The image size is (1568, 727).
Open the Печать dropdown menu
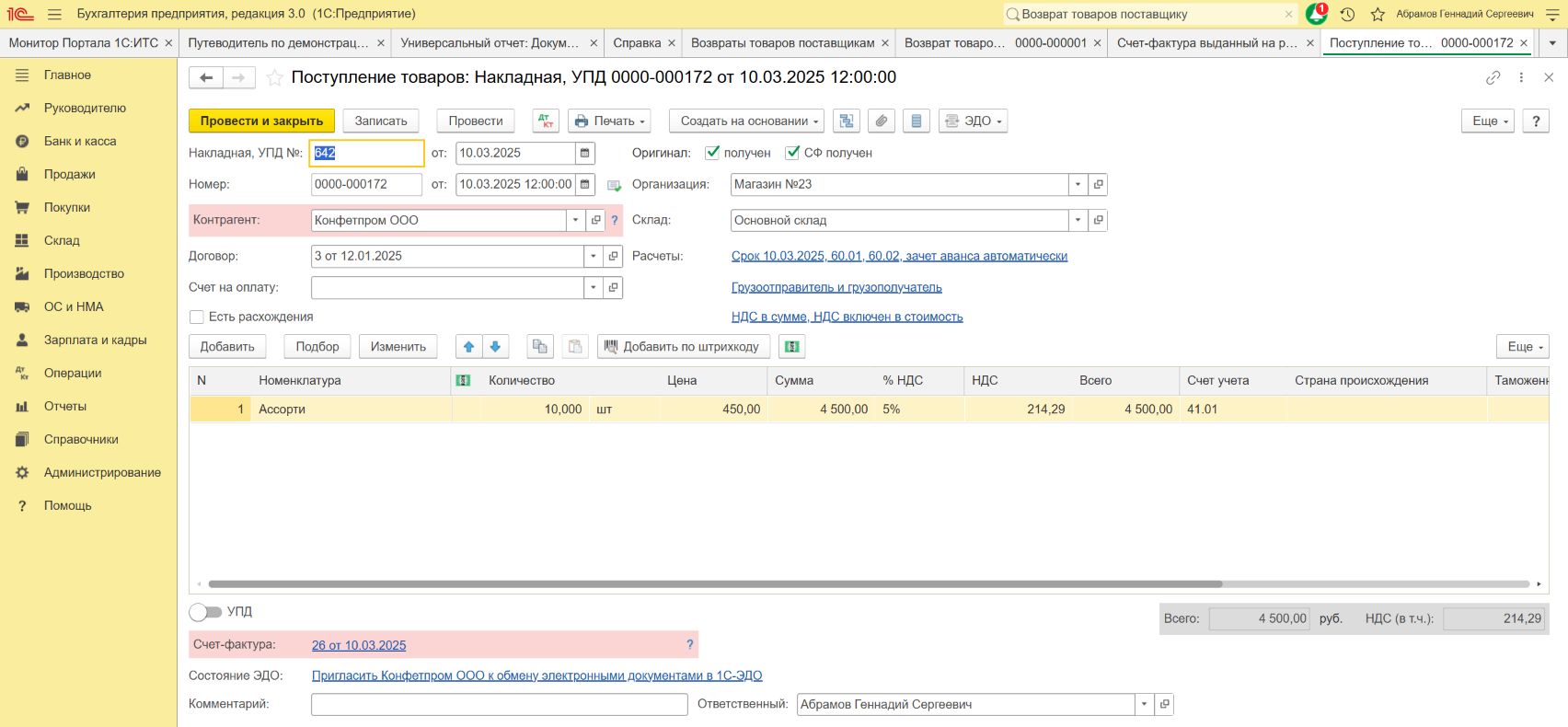[x=609, y=121]
